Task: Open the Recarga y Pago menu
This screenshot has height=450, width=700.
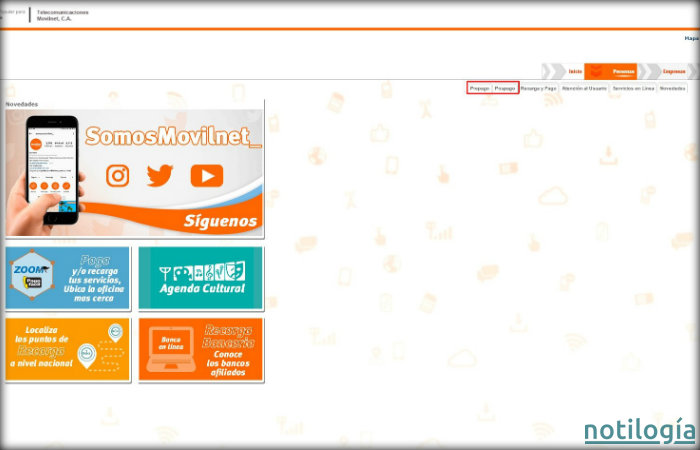Action: (x=538, y=88)
